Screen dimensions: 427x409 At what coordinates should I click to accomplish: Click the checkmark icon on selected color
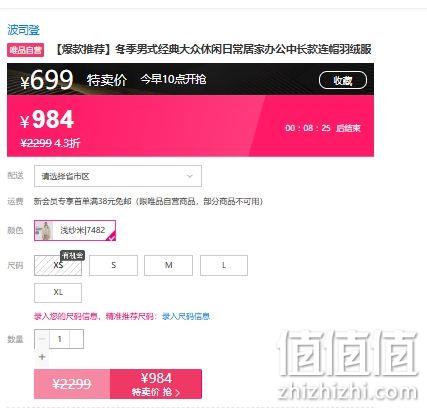coord(111,237)
